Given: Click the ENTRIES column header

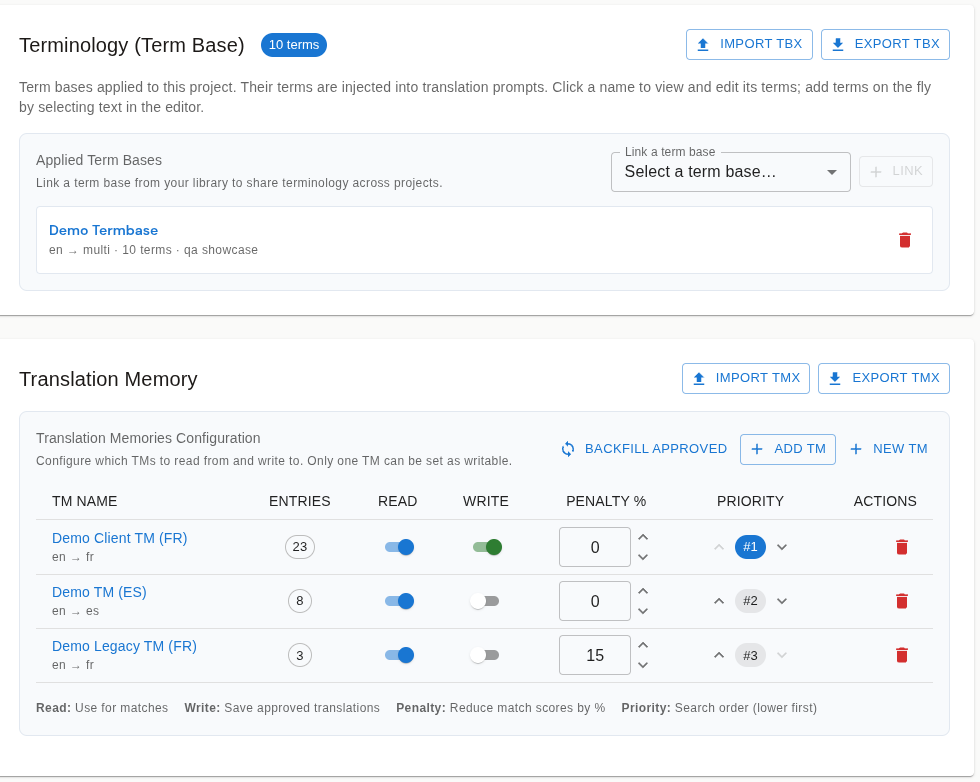Looking at the screenshot, I should [299, 501].
